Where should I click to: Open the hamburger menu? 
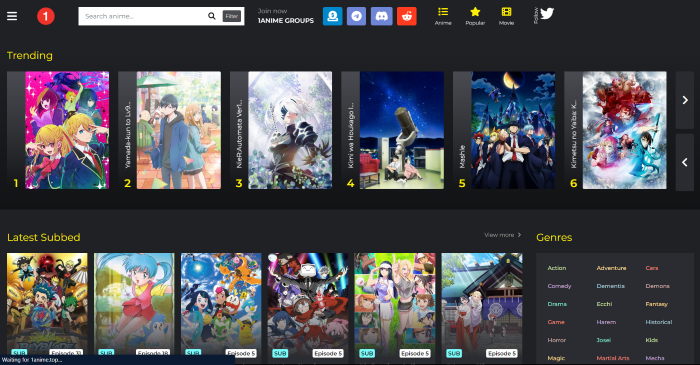12,16
